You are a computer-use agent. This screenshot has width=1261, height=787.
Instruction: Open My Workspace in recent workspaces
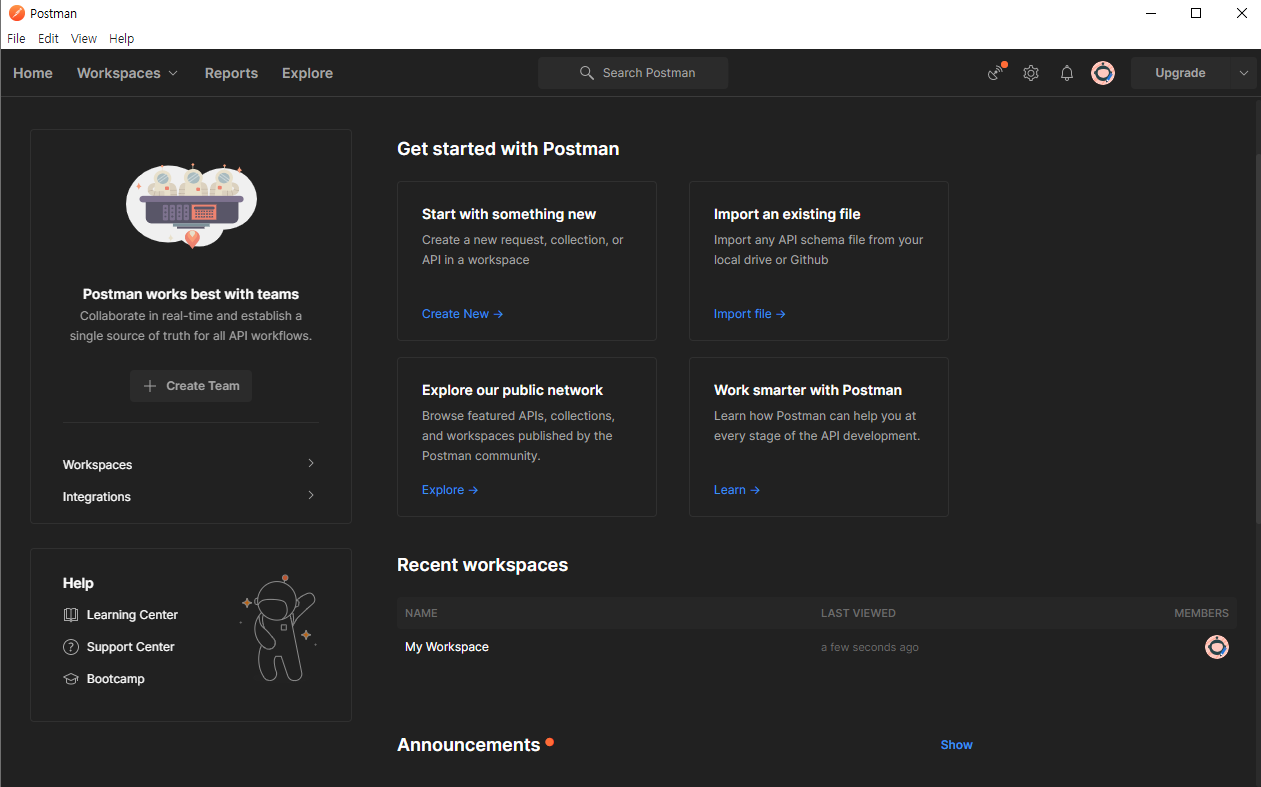(x=447, y=647)
